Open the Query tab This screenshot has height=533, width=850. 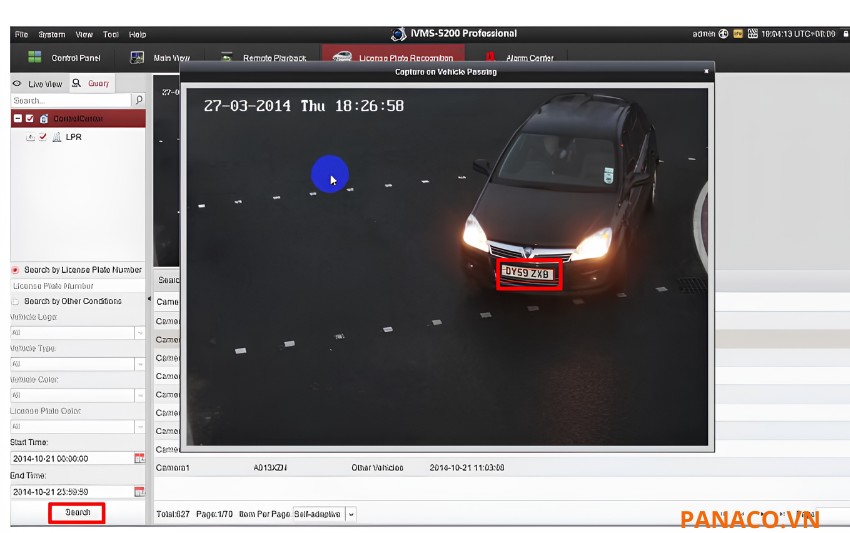[x=91, y=83]
